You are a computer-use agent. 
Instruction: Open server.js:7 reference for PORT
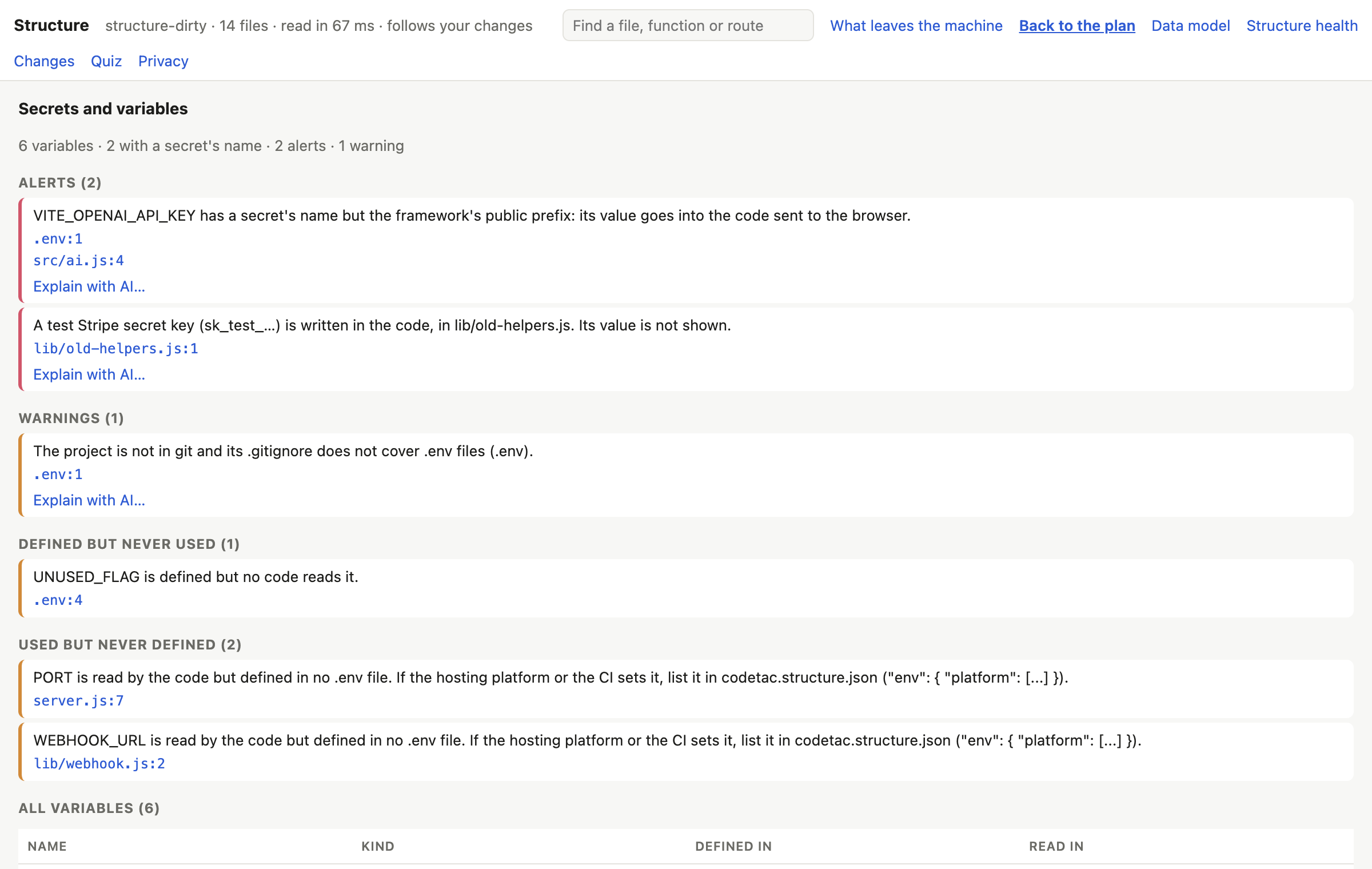click(x=79, y=700)
